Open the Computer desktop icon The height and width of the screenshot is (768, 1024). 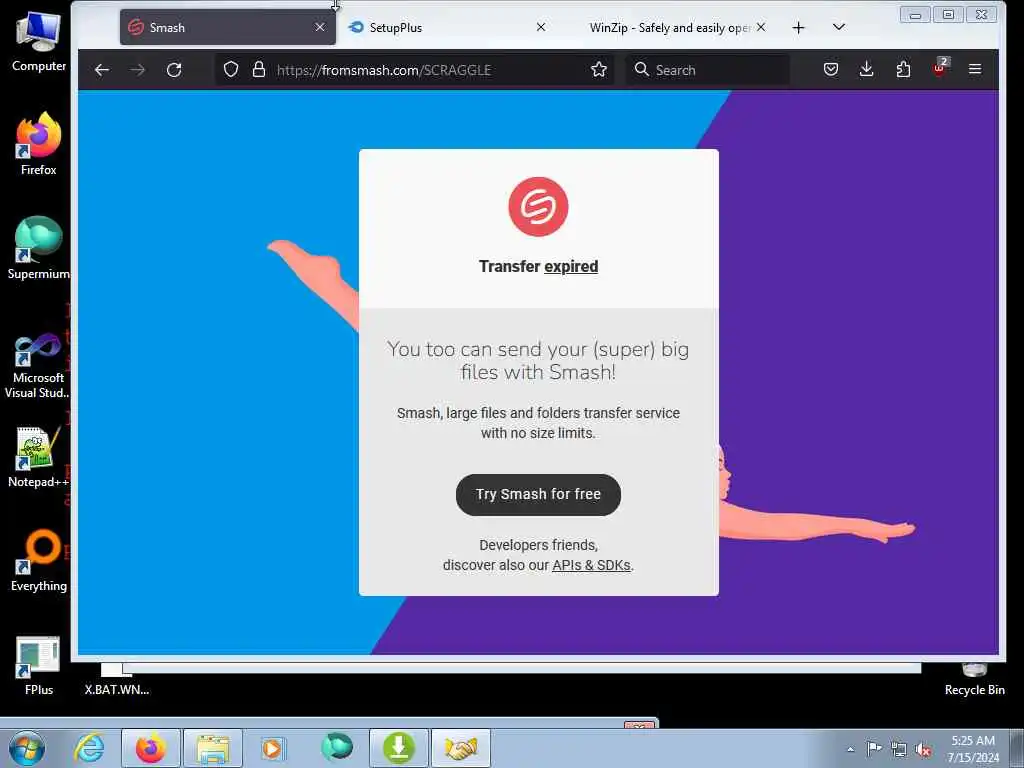[x=39, y=42]
